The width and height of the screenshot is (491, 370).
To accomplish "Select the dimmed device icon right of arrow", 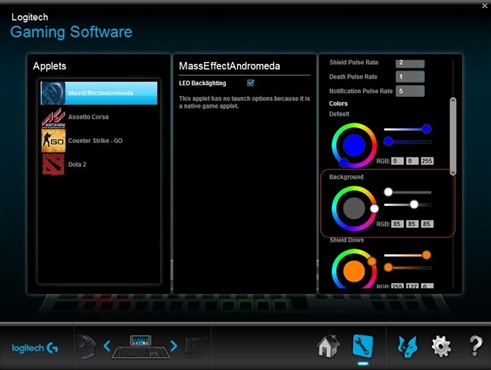I will coord(196,347).
